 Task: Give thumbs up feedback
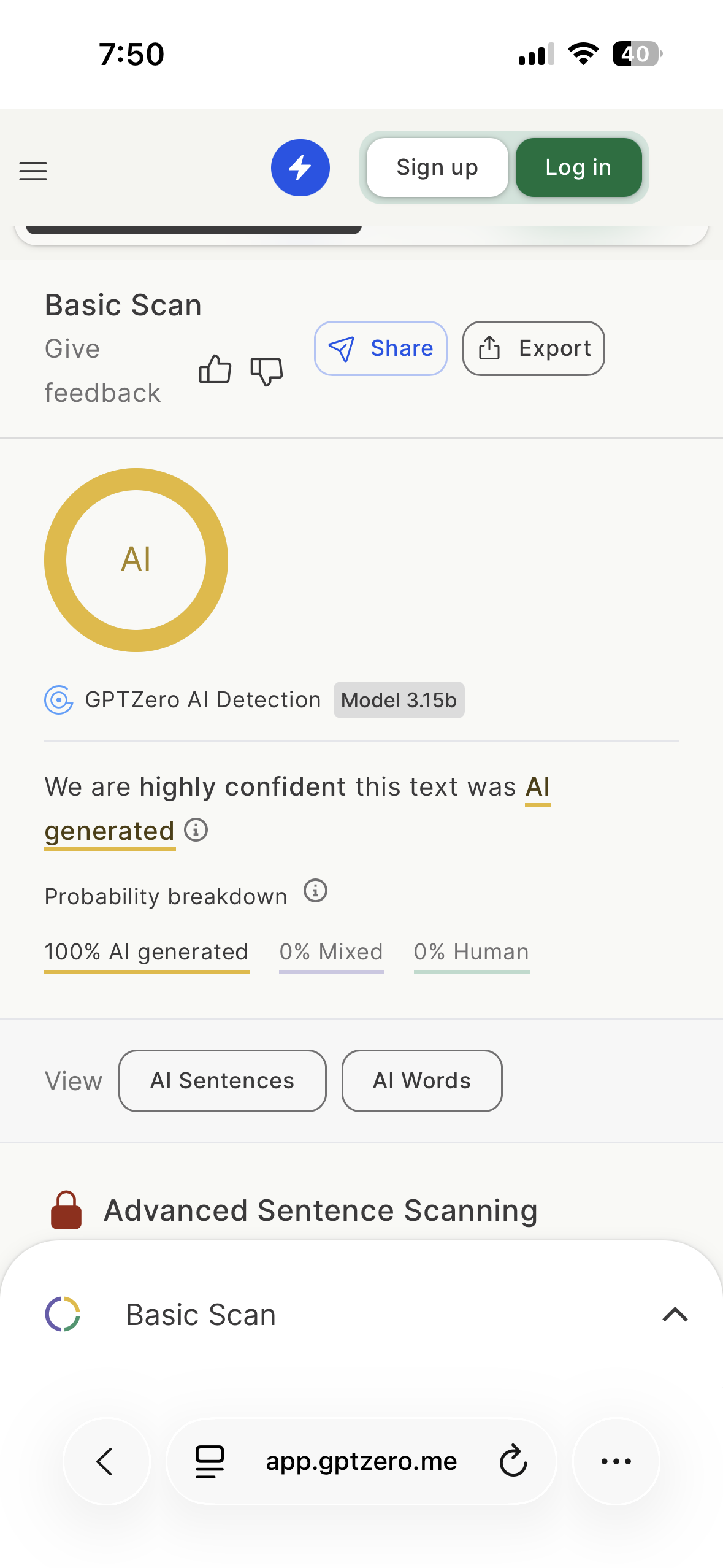pyautogui.click(x=215, y=370)
